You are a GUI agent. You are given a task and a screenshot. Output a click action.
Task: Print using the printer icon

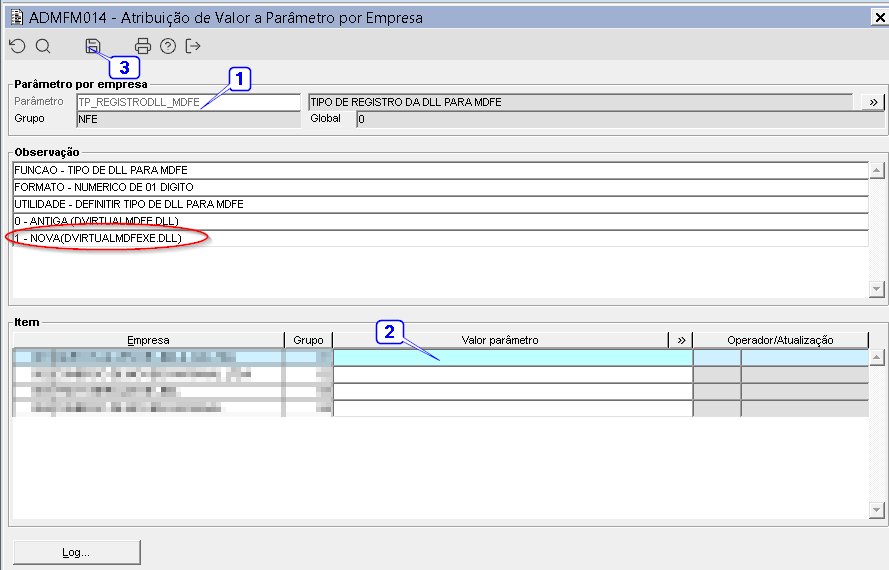point(143,46)
